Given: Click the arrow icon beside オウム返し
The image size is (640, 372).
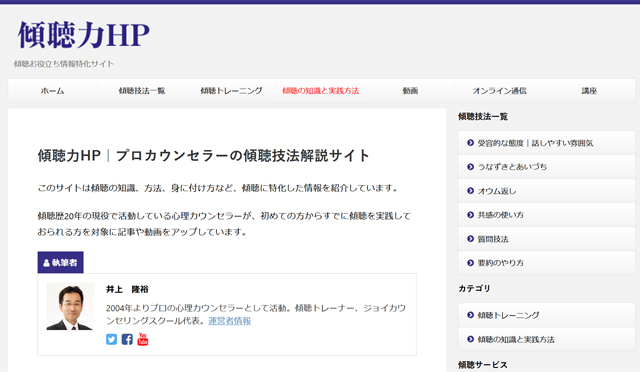Looking at the screenshot, I should coord(470,191).
